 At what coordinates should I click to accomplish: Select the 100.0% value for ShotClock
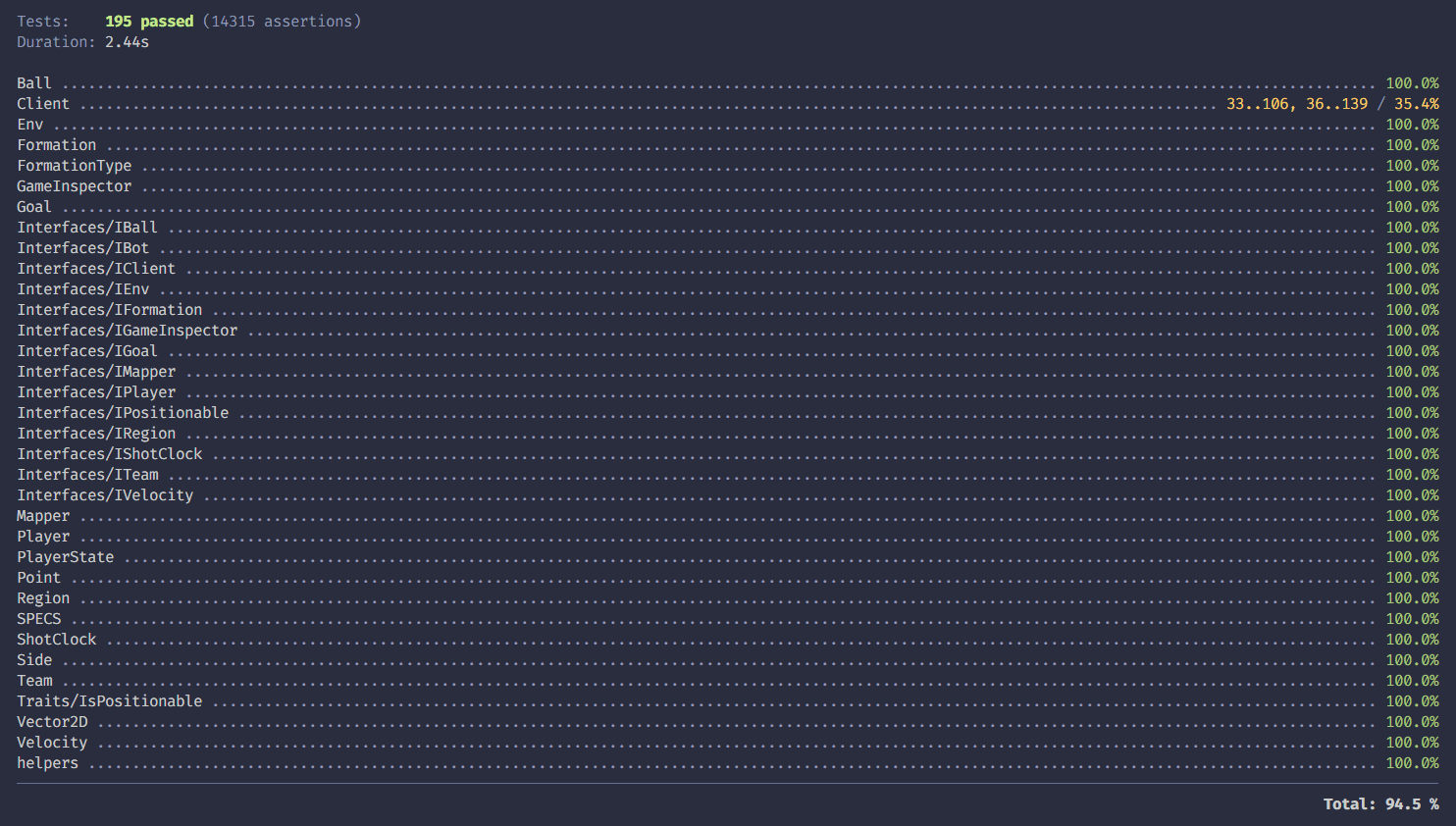click(1413, 640)
